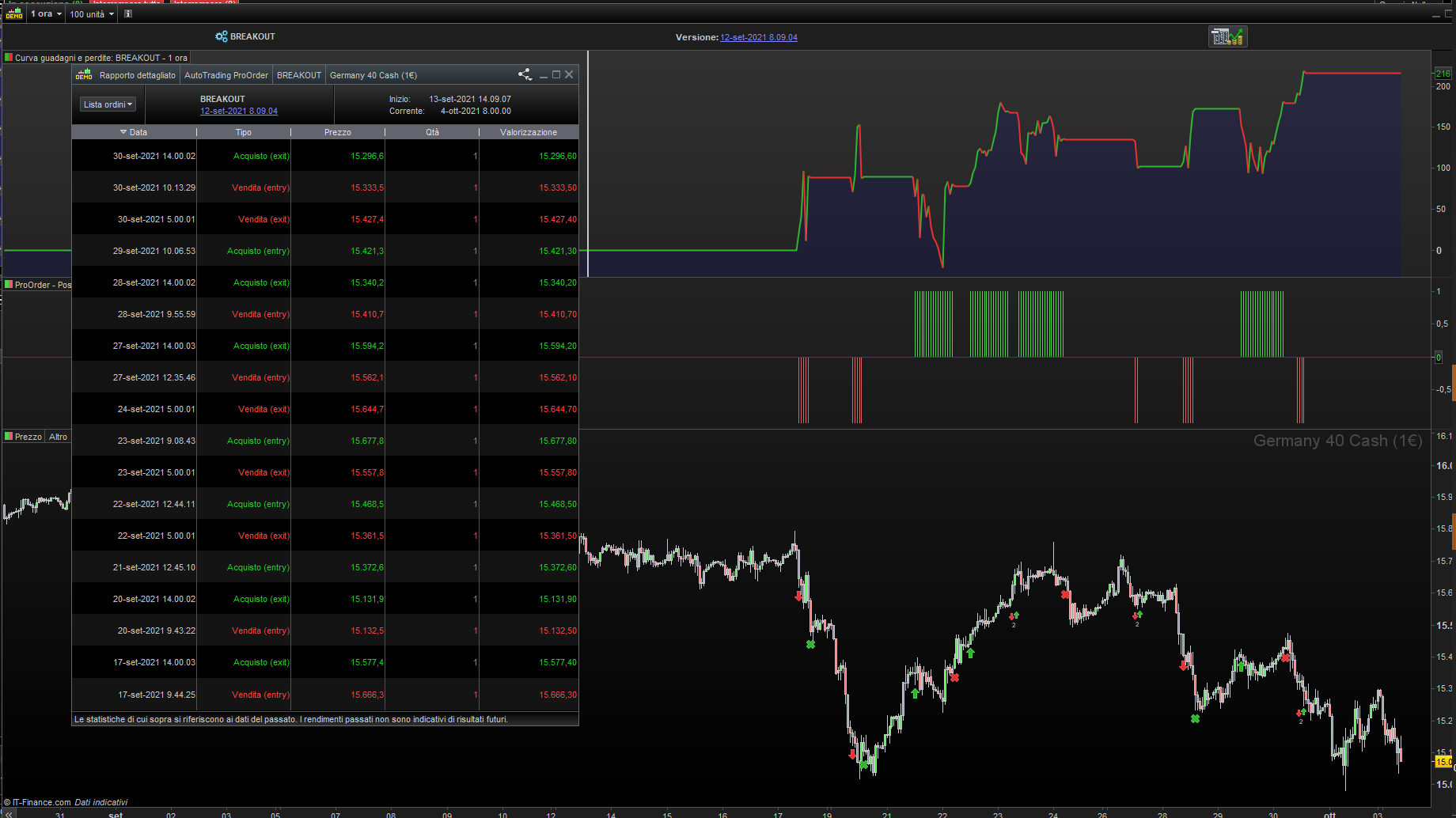Click the valuation cell 15.677,80

558,441
